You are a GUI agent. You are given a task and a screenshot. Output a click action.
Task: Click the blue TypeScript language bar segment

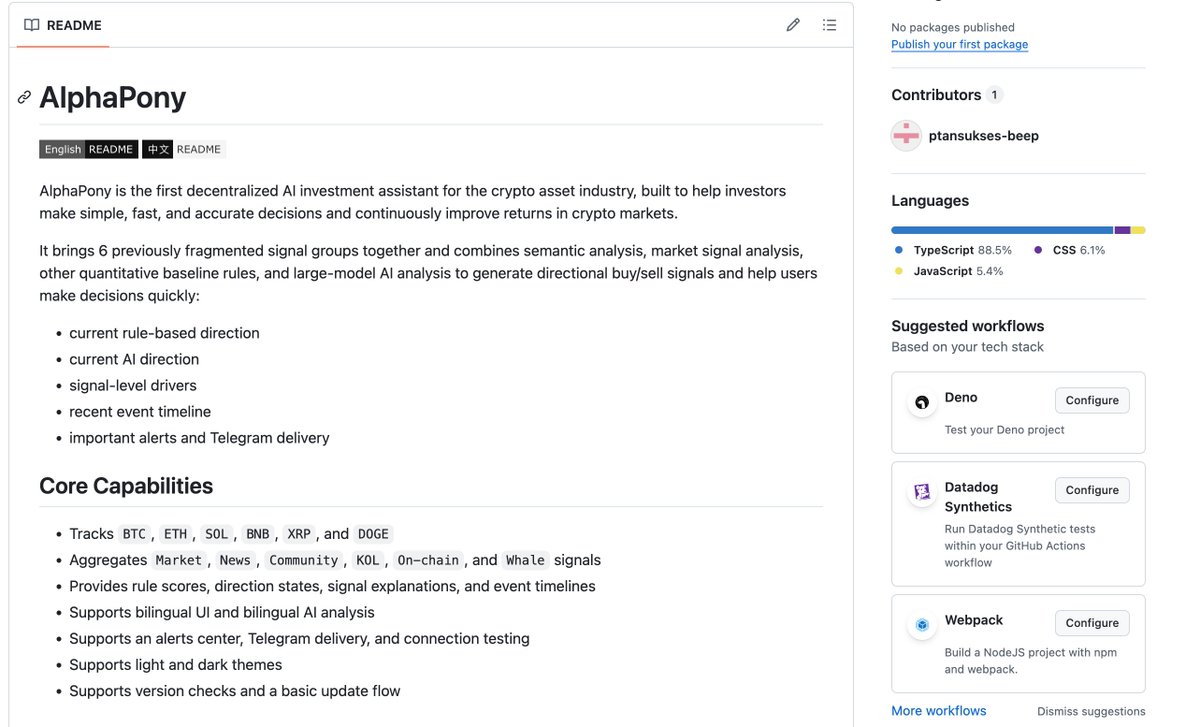click(1002, 230)
